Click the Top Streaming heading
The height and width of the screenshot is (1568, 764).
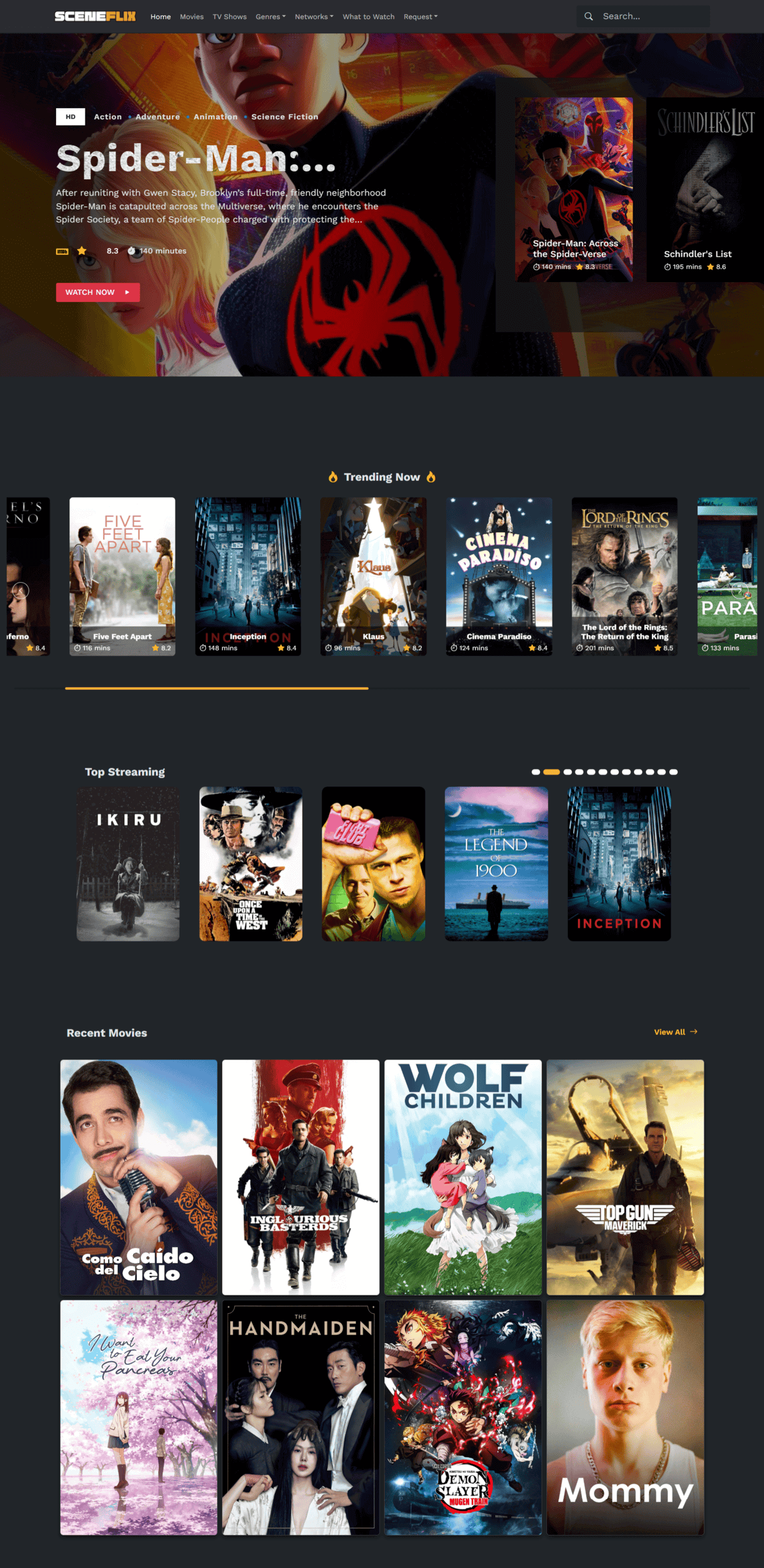tap(125, 772)
